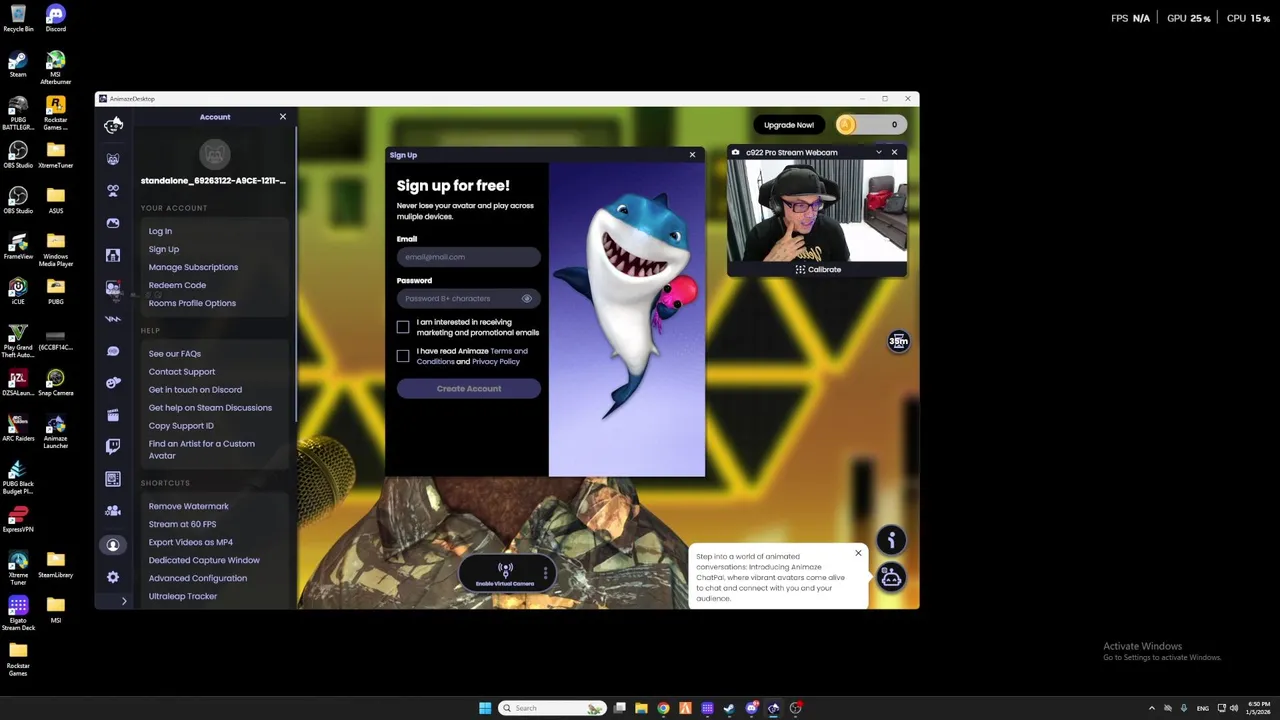Image resolution: width=1280 pixels, height=720 pixels.
Task: Click Get help on Steam Discussions
Action: (x=210, y=407)
